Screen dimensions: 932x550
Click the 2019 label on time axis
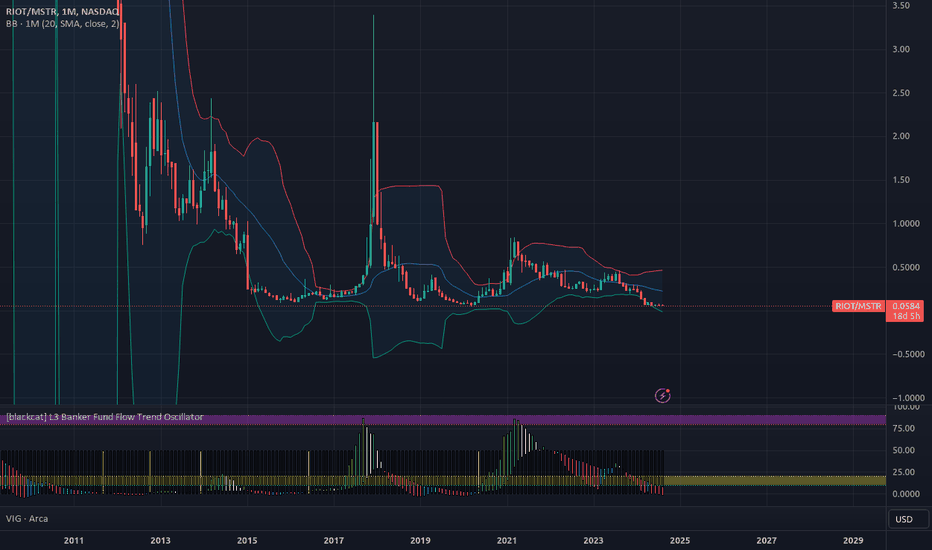pyautogui.click(x=420, y=540)
